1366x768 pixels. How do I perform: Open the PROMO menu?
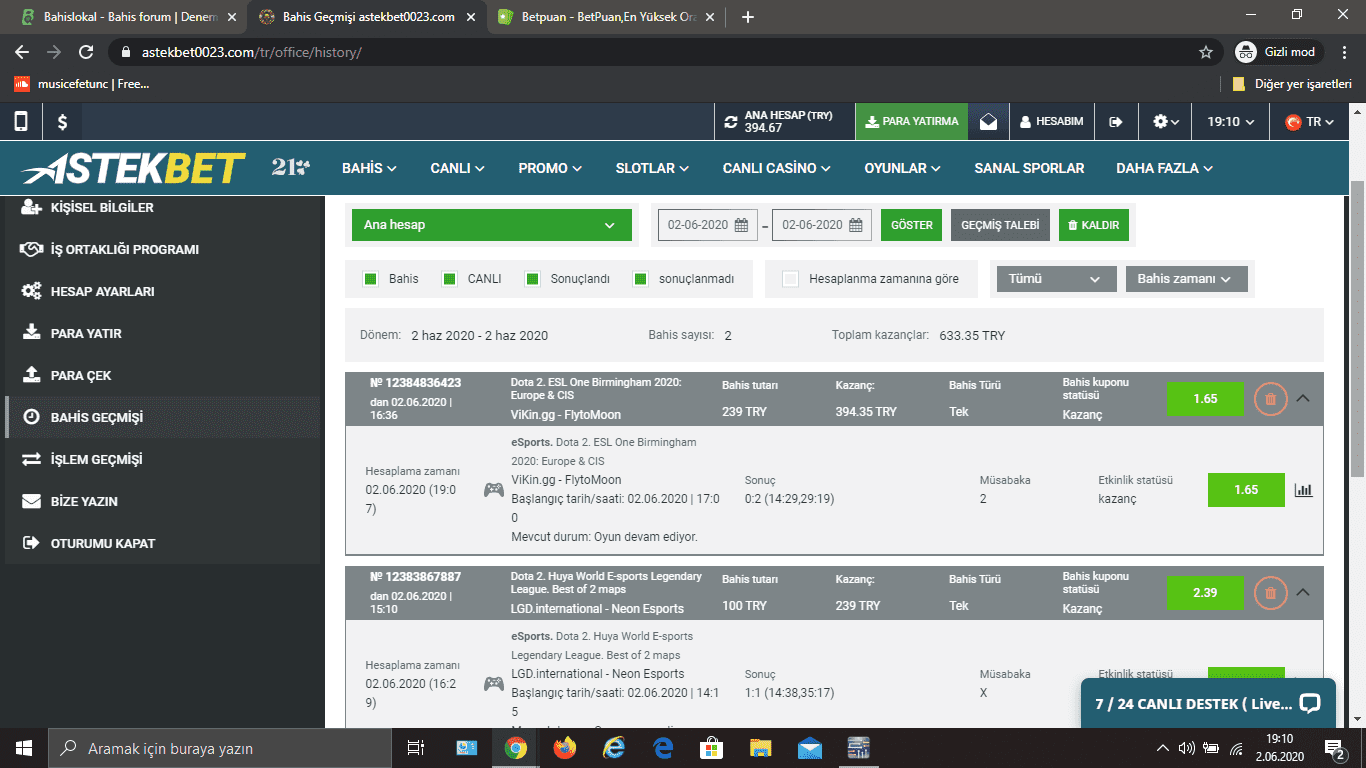(550, 168)
